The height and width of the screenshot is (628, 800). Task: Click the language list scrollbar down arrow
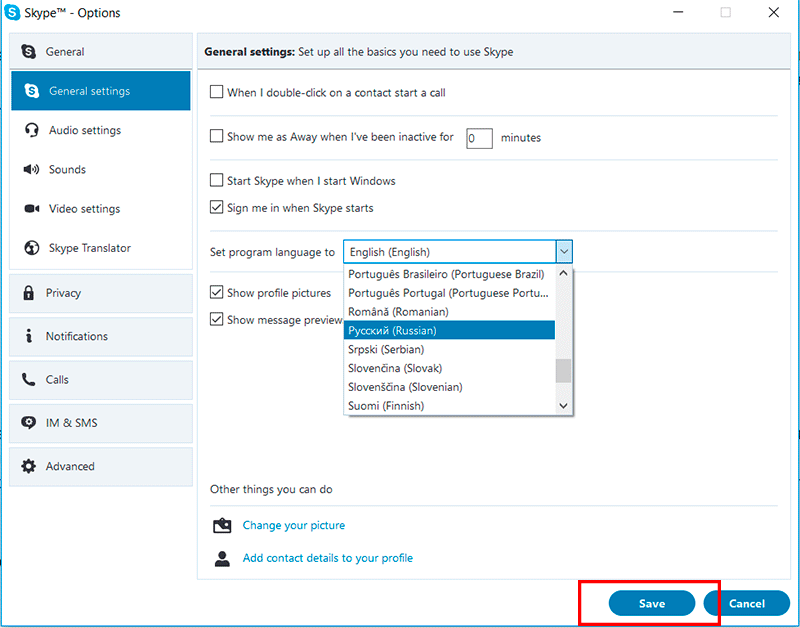(564, 406)
